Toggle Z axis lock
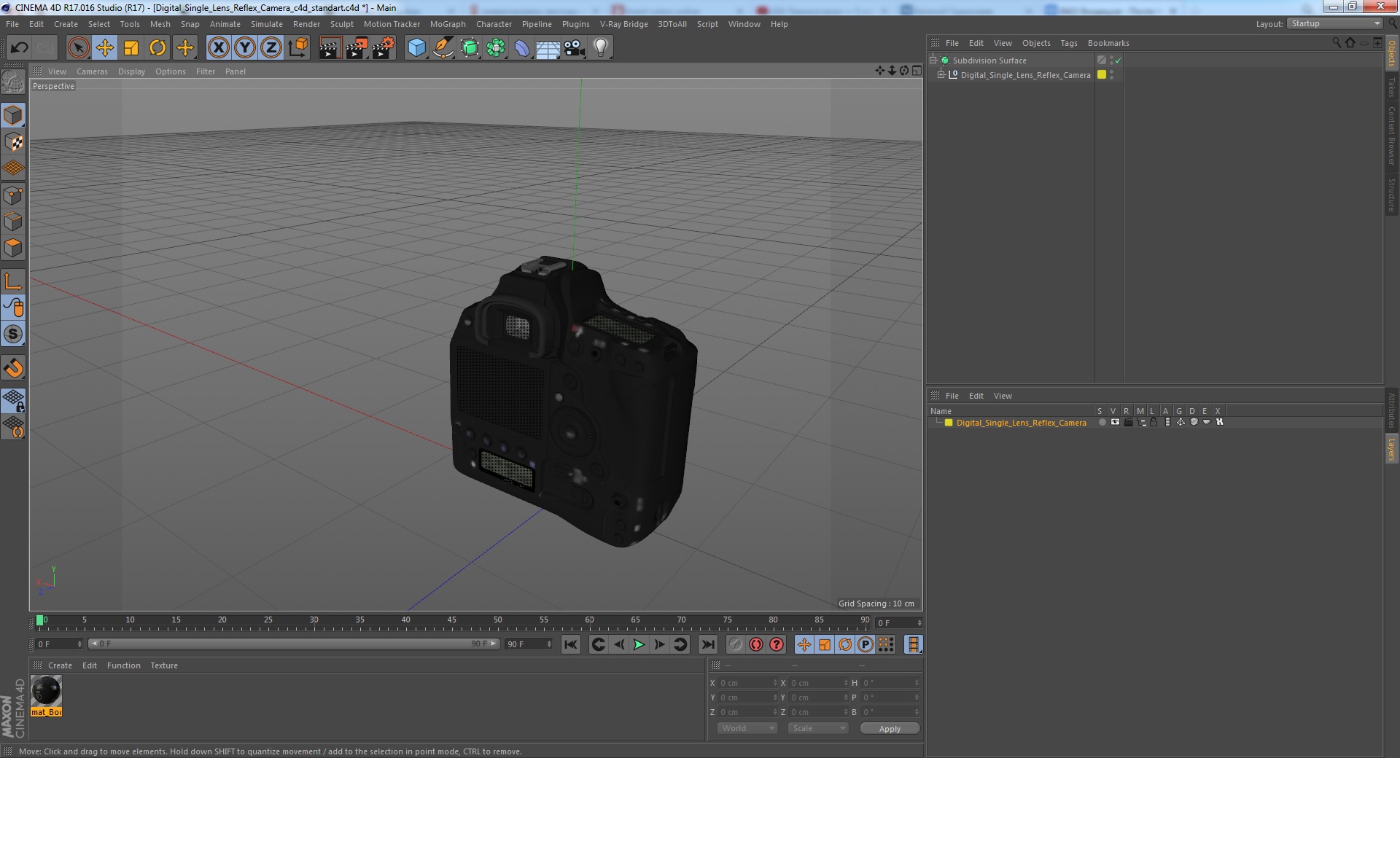The image size is (1400, 844). click(271, 48)
